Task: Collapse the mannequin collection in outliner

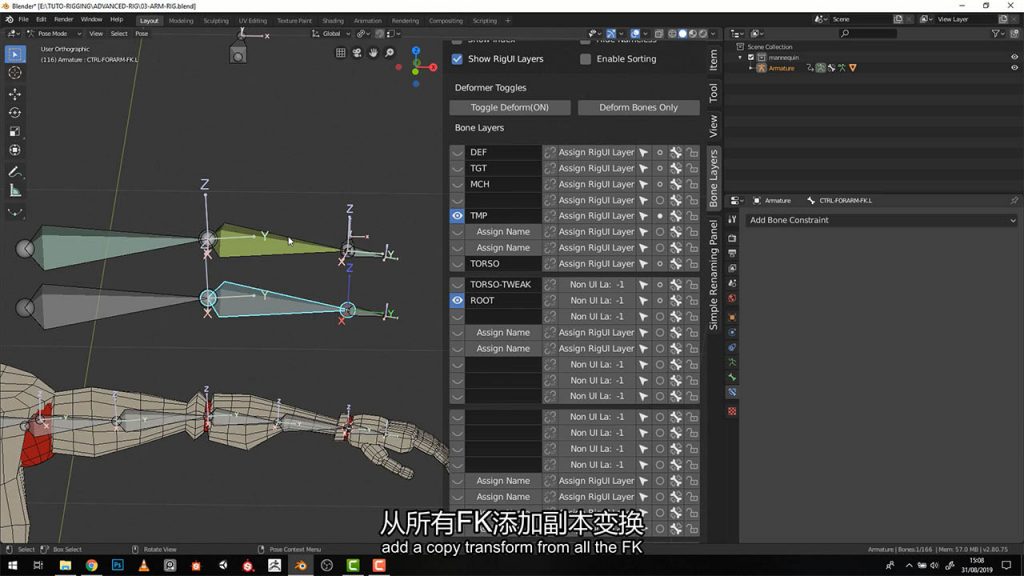Action: point(741,57)
